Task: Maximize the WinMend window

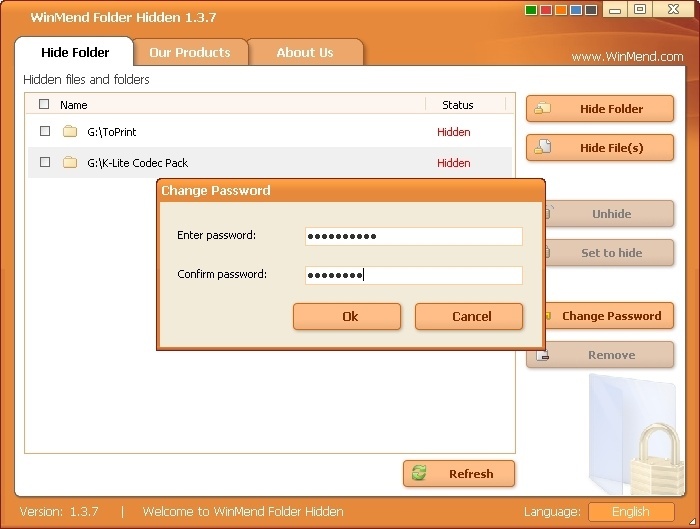Action: pyautogui.click(x=640, y=9)
